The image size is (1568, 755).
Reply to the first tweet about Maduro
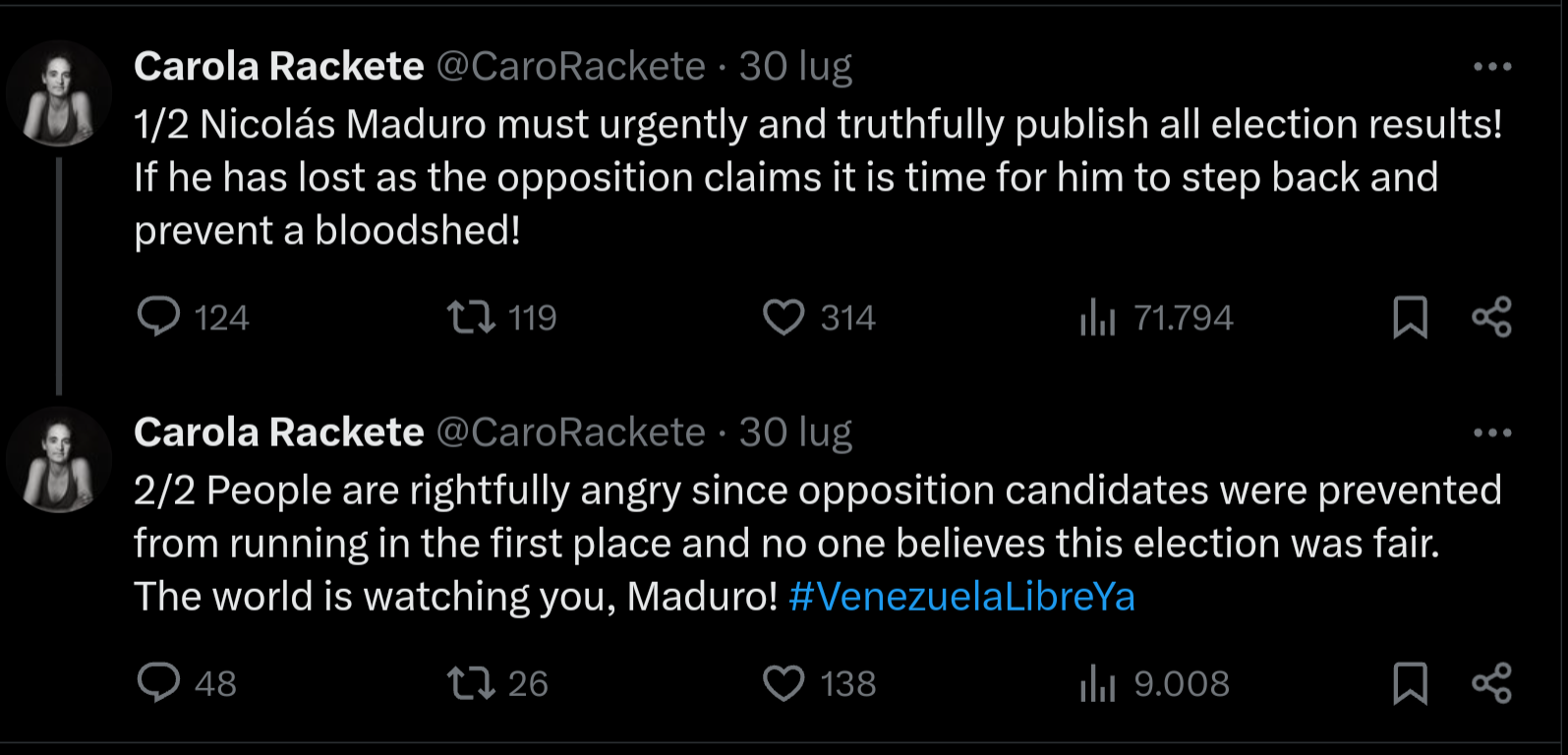158,318
